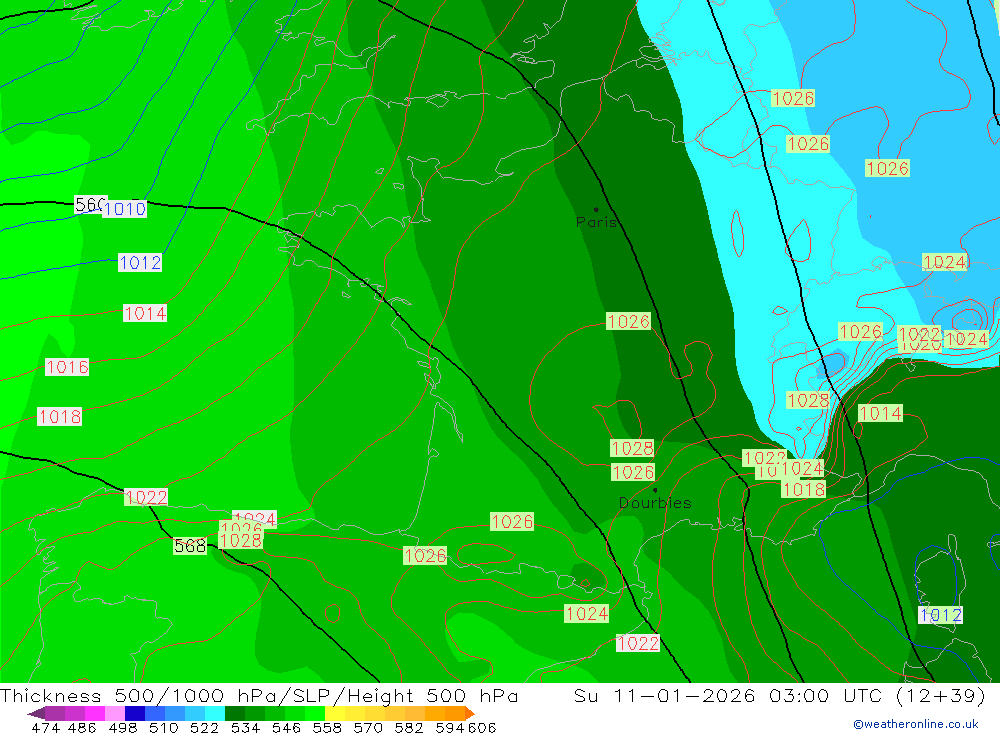Click the map title starting with Thickness 500/1000
This screenshot has height=733, width=1000.
pos(259,695)
